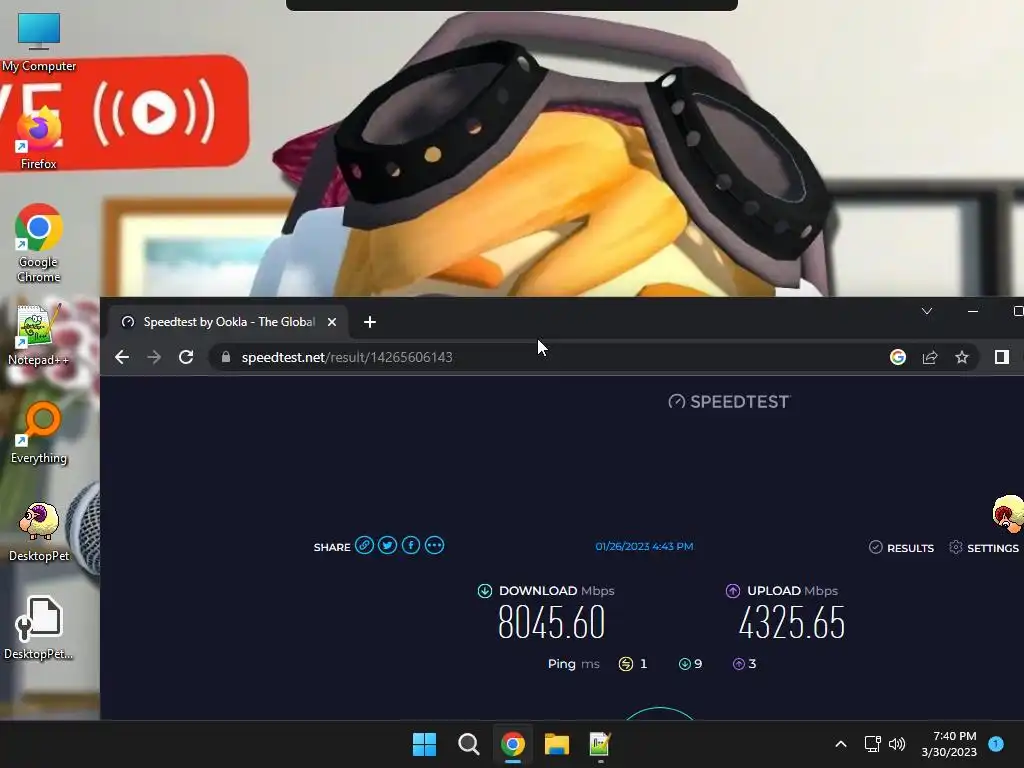
Task: Click the SPEEDTEST logo
Action: 729,402
